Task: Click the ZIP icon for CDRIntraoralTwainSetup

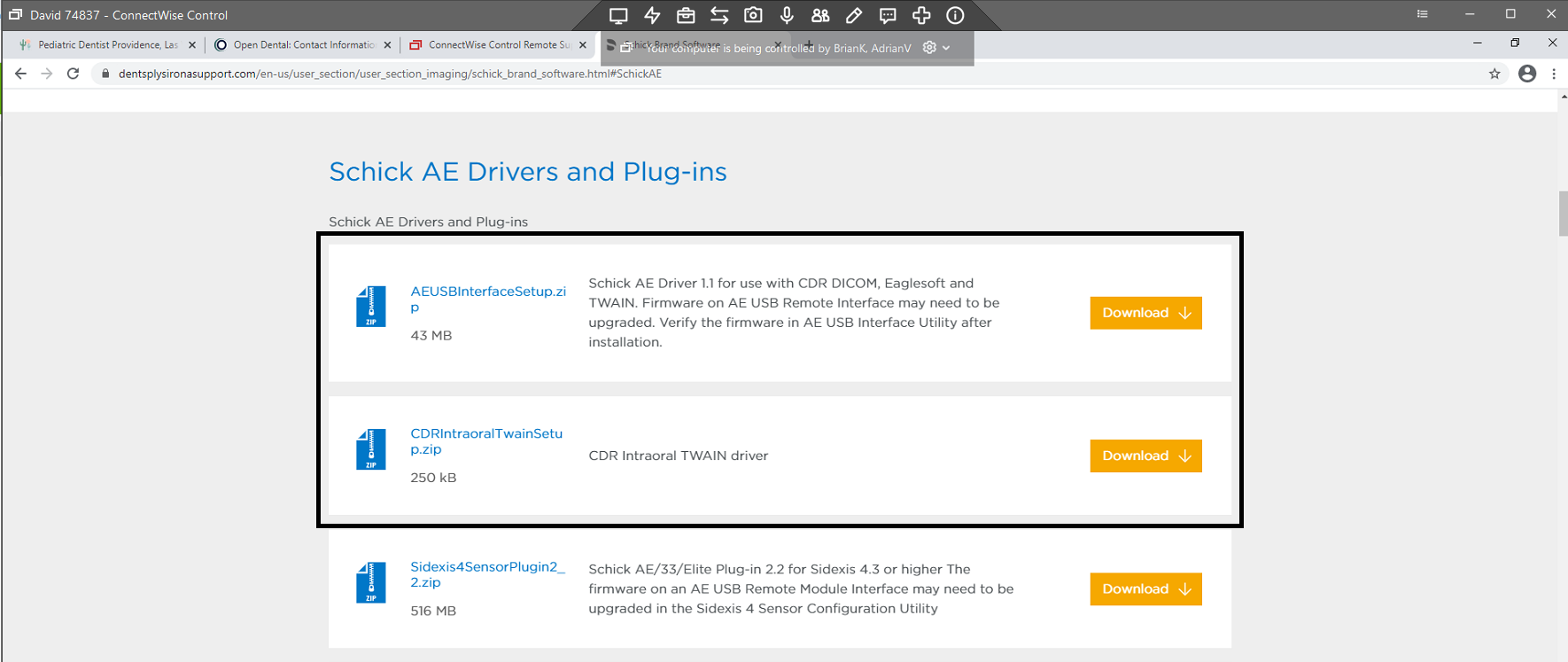Action: click(371, 449)
